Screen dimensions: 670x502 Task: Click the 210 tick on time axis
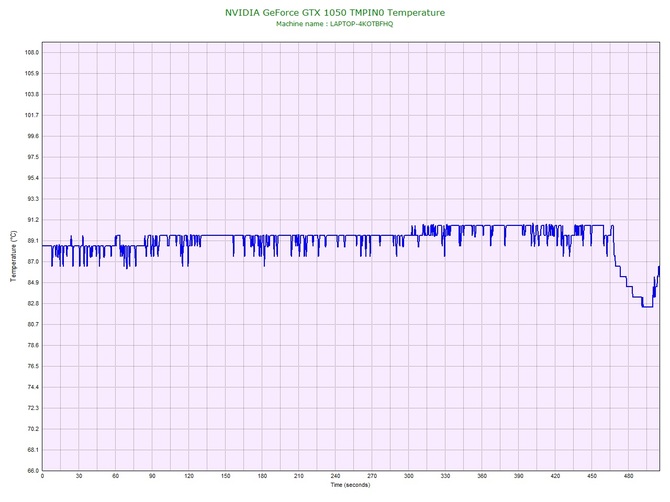click(x=299, y=476)
